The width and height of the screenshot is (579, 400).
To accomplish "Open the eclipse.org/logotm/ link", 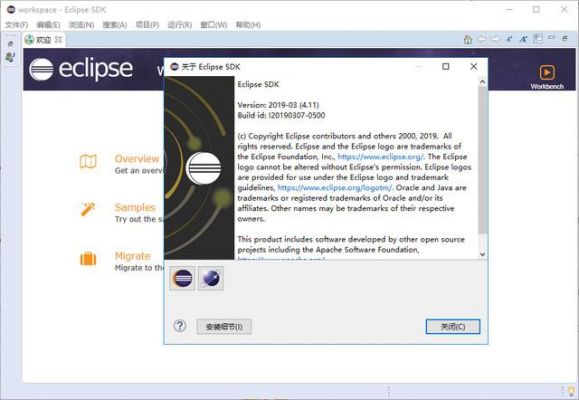I will tap(335, 188).
